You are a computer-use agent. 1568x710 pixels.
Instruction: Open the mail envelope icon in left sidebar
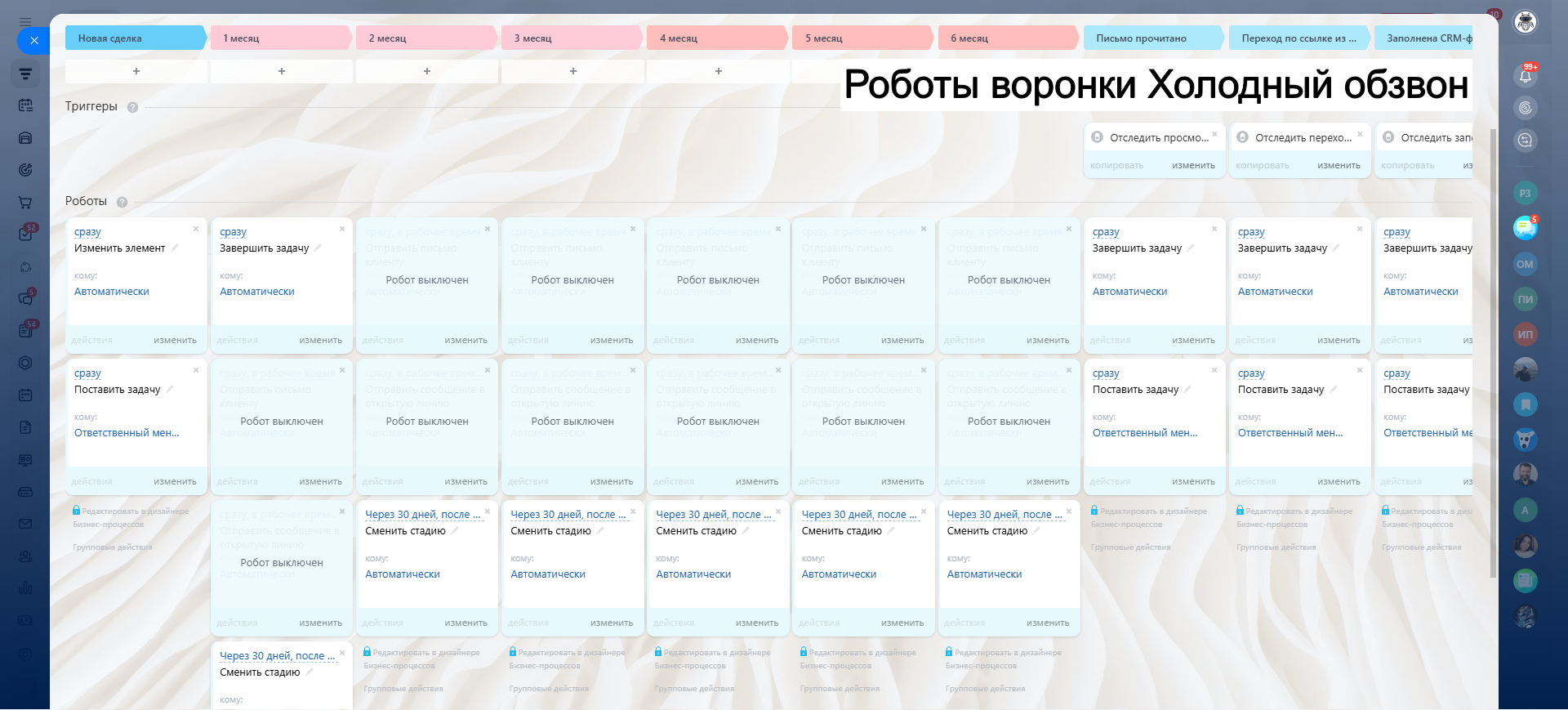point(25,524)
